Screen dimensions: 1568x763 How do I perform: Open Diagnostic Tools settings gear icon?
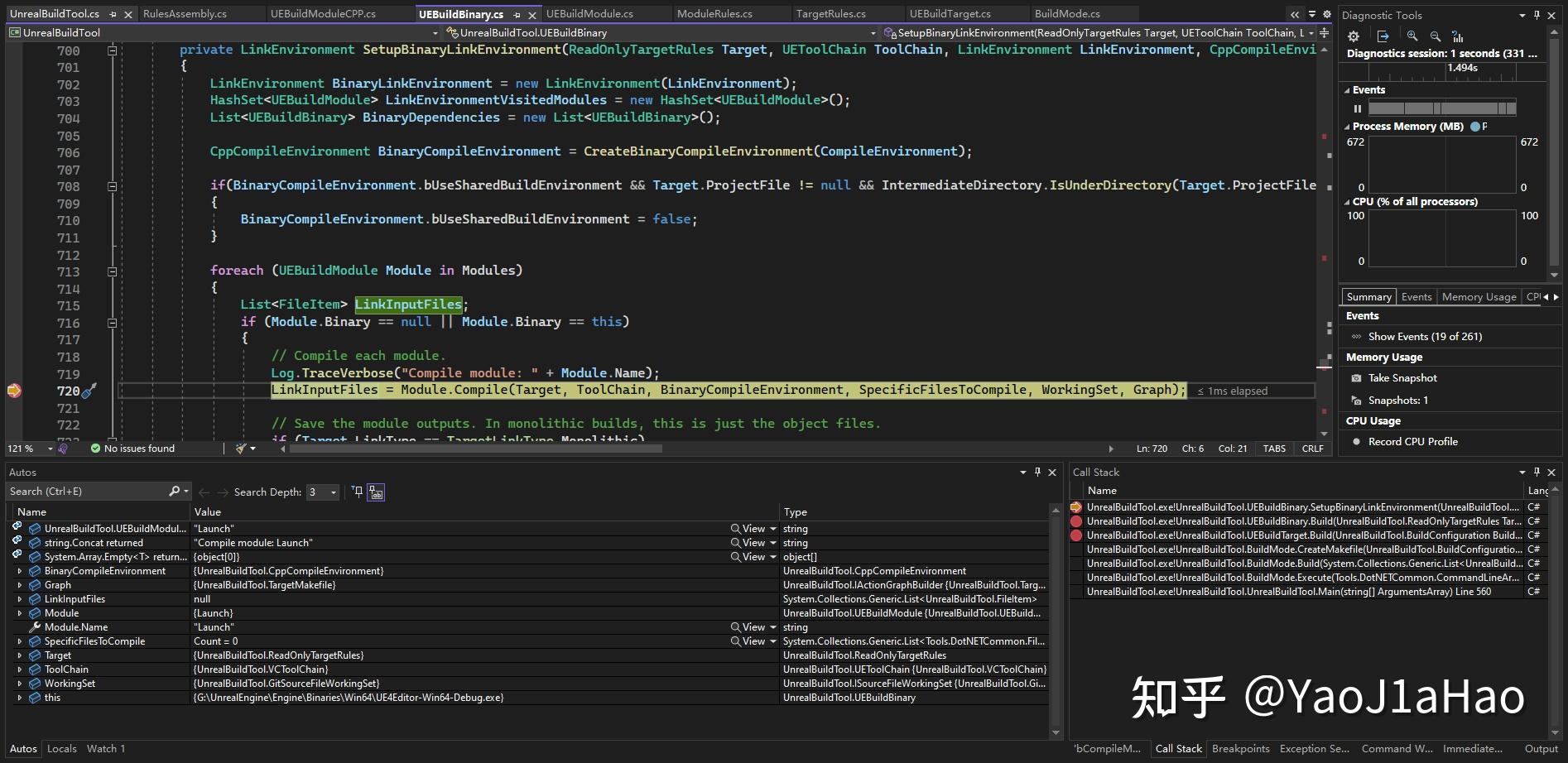tap(1353, 36)
